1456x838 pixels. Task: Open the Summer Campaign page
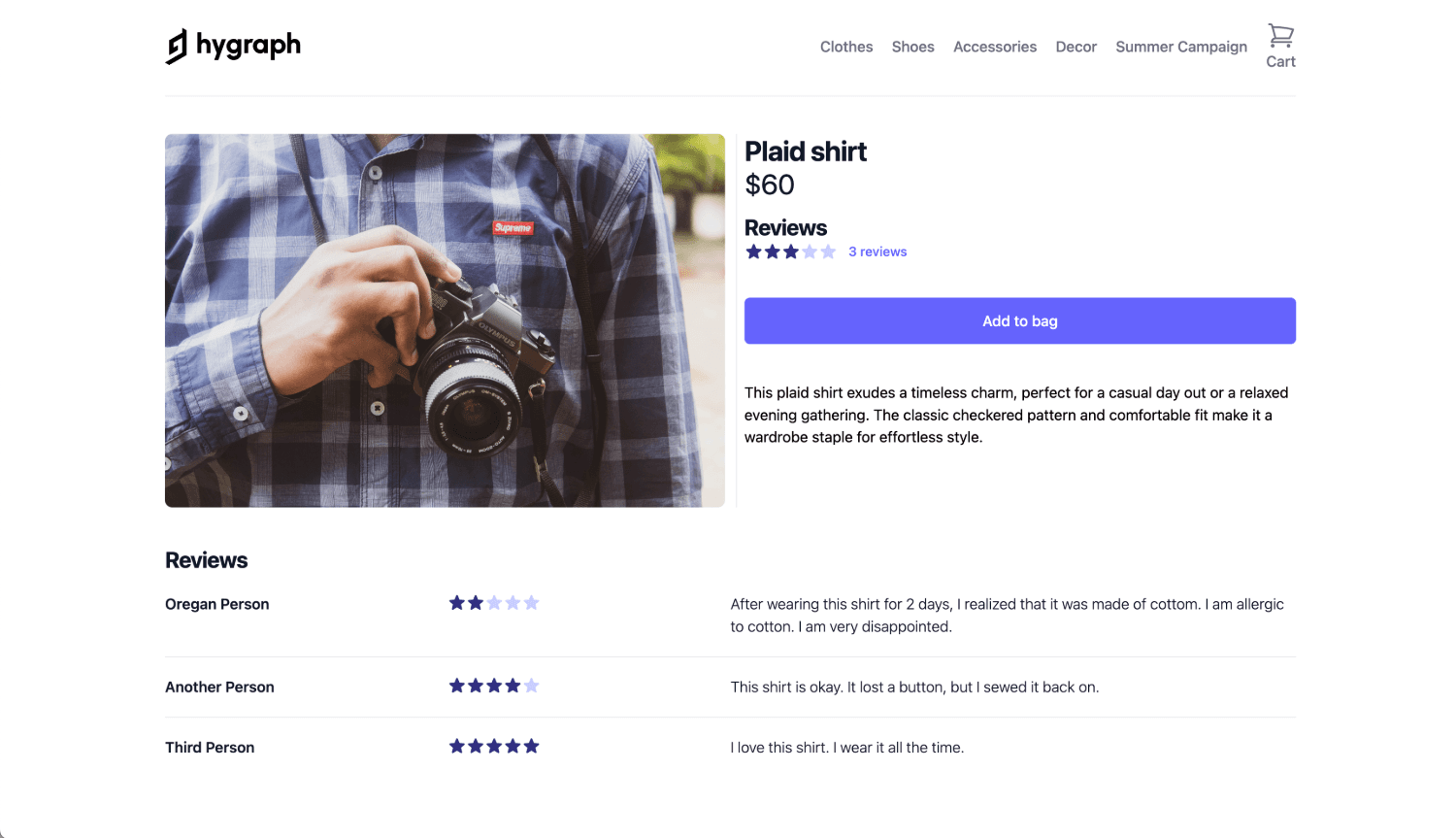(x=1181, y=47)
